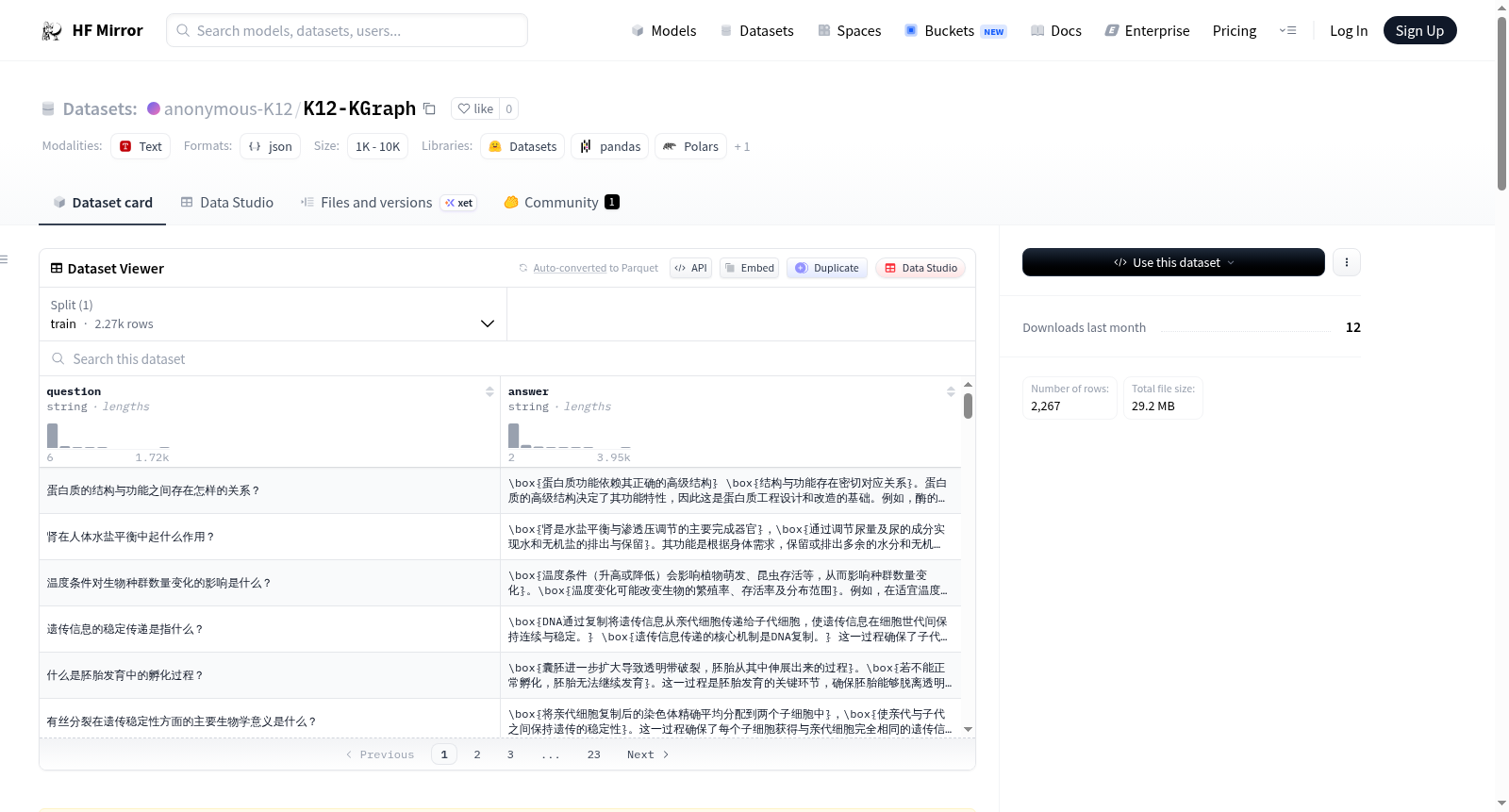Click the Text modality tag
The width and height of the screenshot is (1509, 812).
141,146
